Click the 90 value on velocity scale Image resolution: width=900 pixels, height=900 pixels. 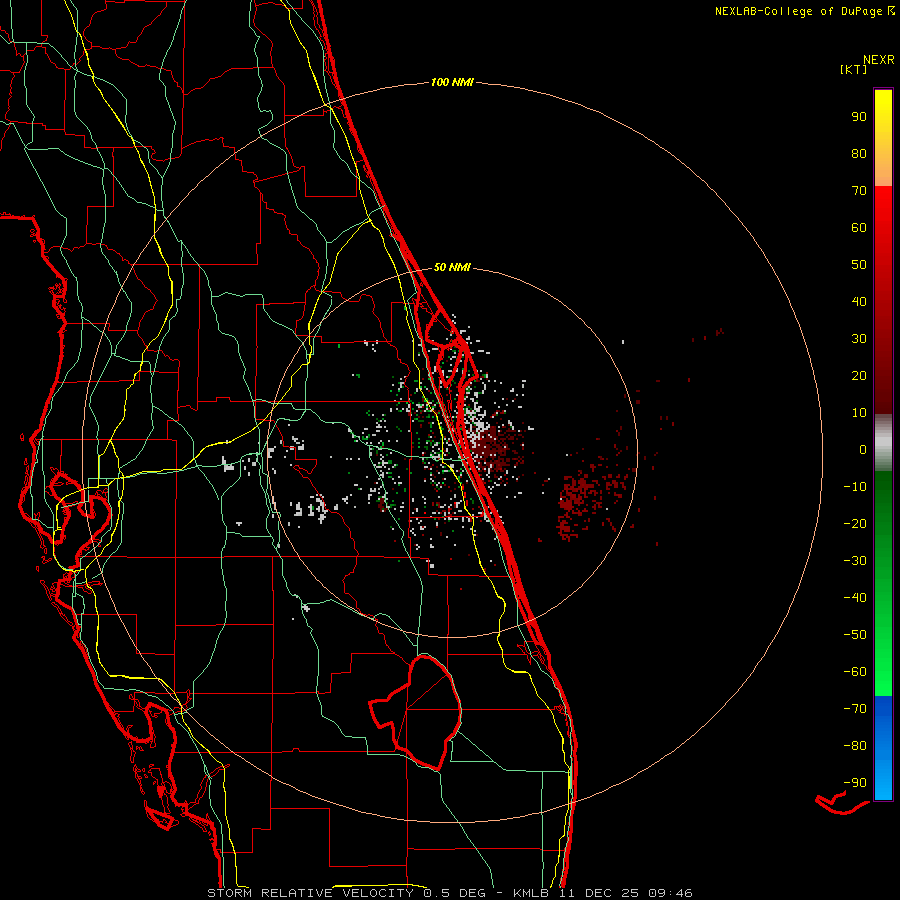[x=859, y=117]
